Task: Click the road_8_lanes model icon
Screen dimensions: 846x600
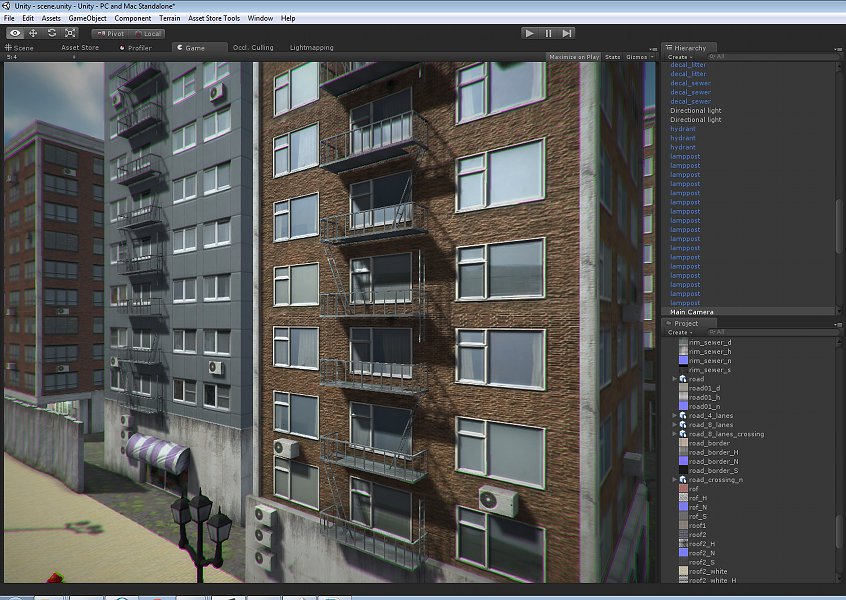Action: [683, 425]
